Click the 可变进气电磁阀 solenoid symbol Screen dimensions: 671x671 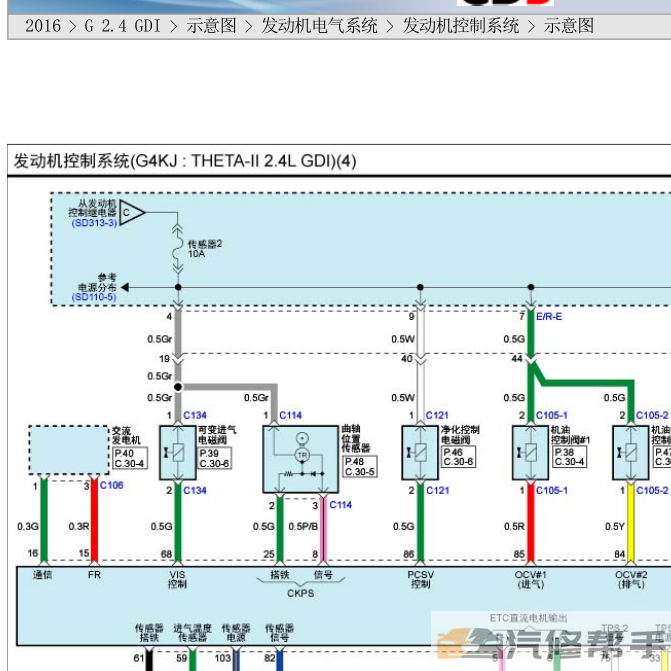[x=178, y=452]
